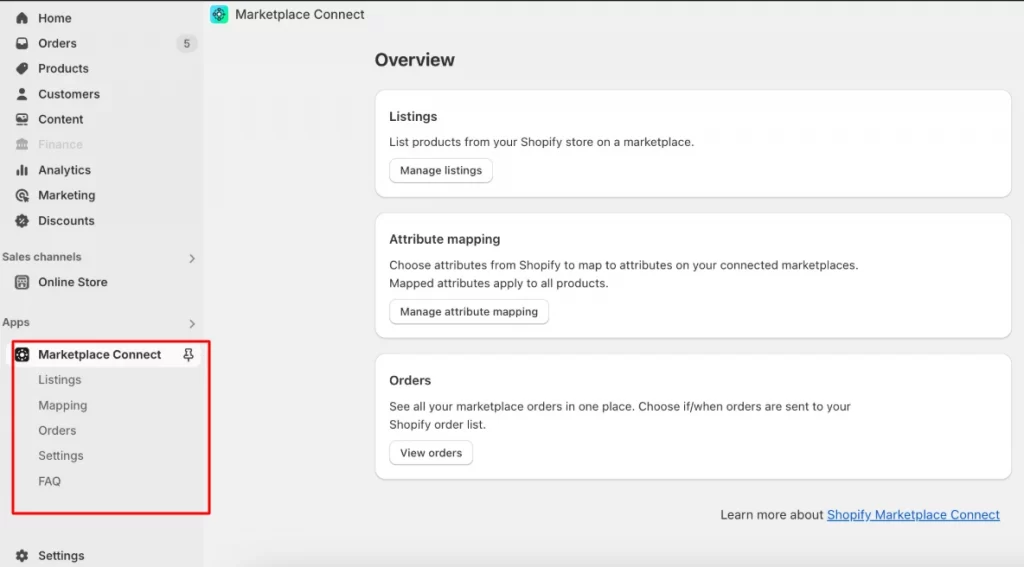Open Customers via the person icon

pyautogui.click(x=22, y=94)
